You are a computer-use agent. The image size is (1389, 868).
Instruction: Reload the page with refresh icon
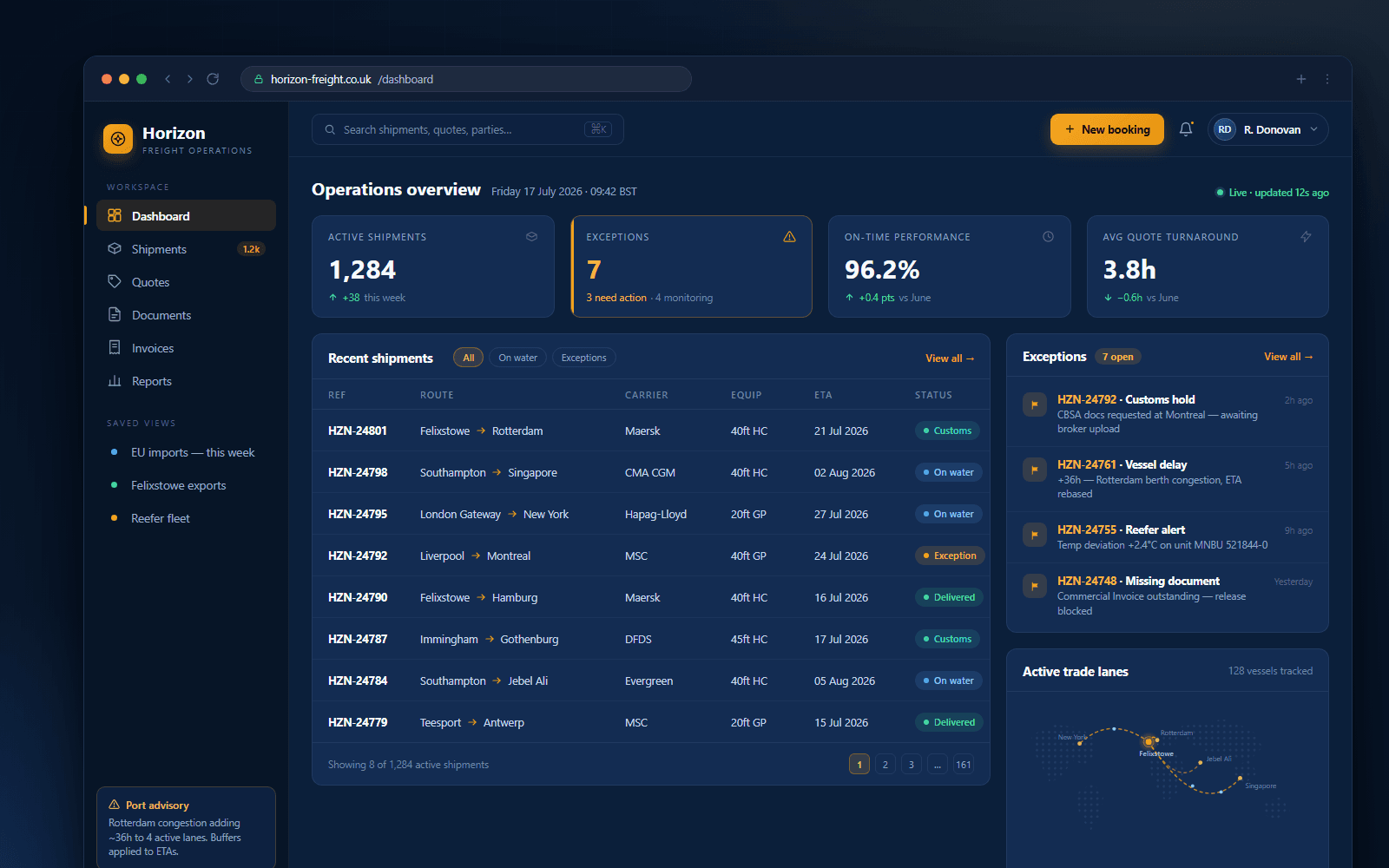tap(213, 79)
